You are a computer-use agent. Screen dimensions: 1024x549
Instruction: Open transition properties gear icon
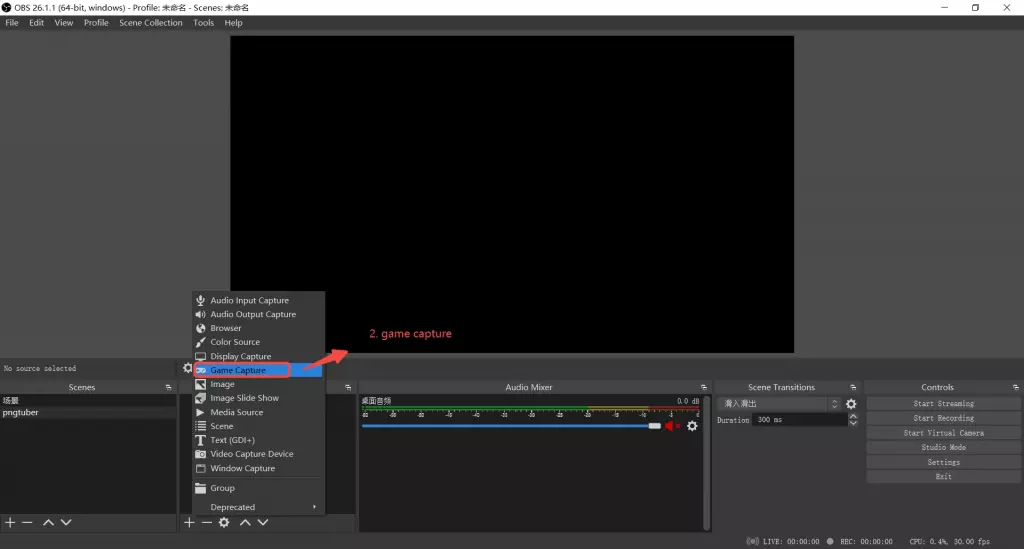[x=851, y=404]
